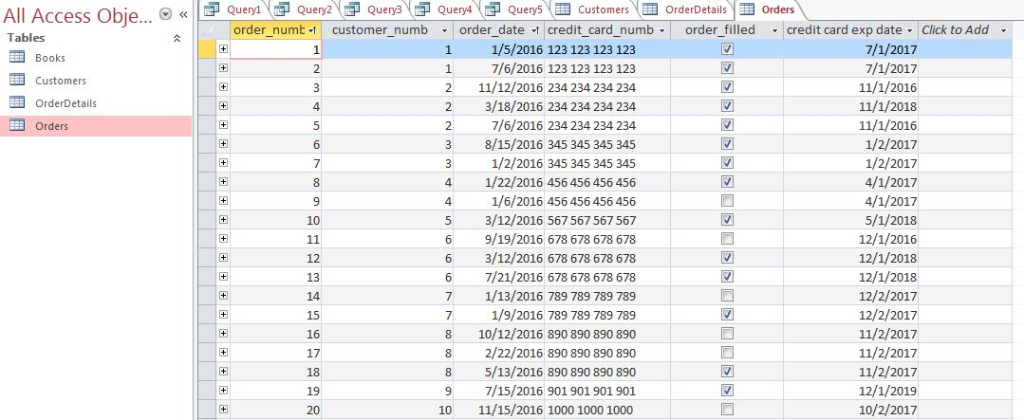This screenshot has width=1024, height=420.
Task: Open the Click to Add column dropdown
Action: pos(1003,30)
